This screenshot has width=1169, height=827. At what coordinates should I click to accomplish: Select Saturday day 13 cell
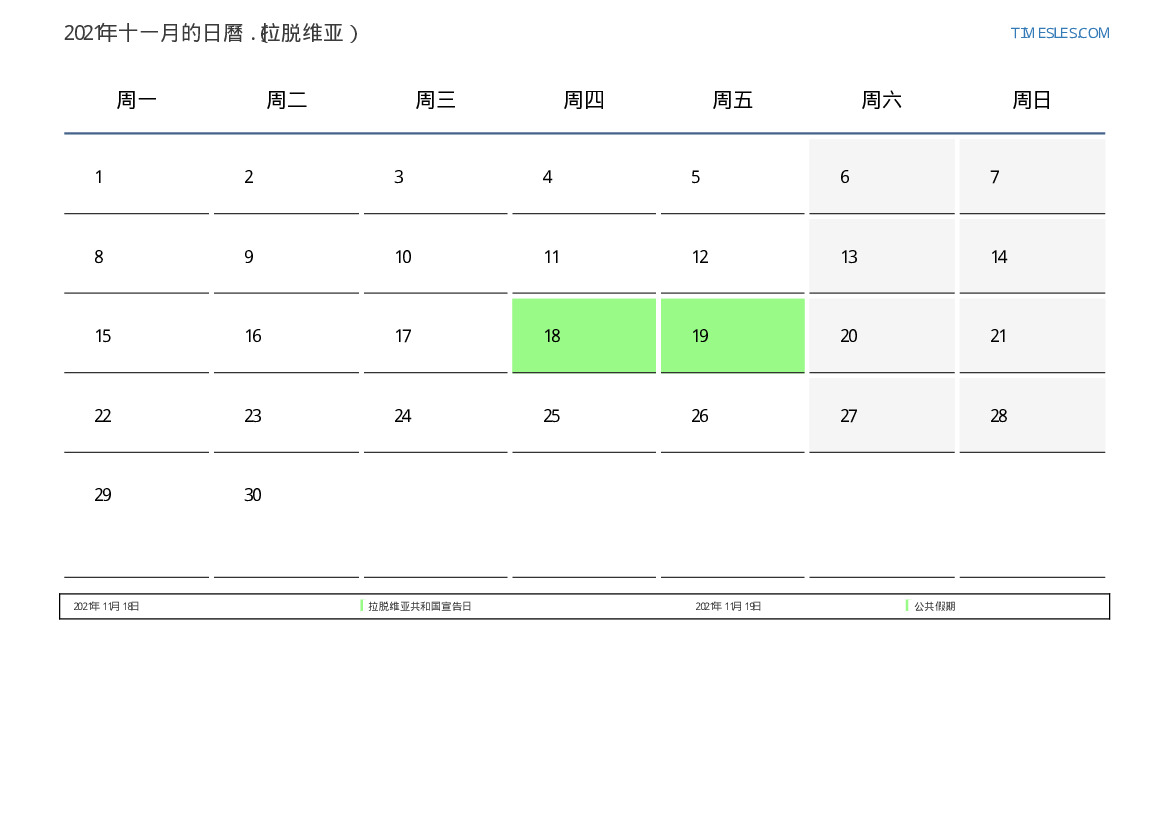882,257
